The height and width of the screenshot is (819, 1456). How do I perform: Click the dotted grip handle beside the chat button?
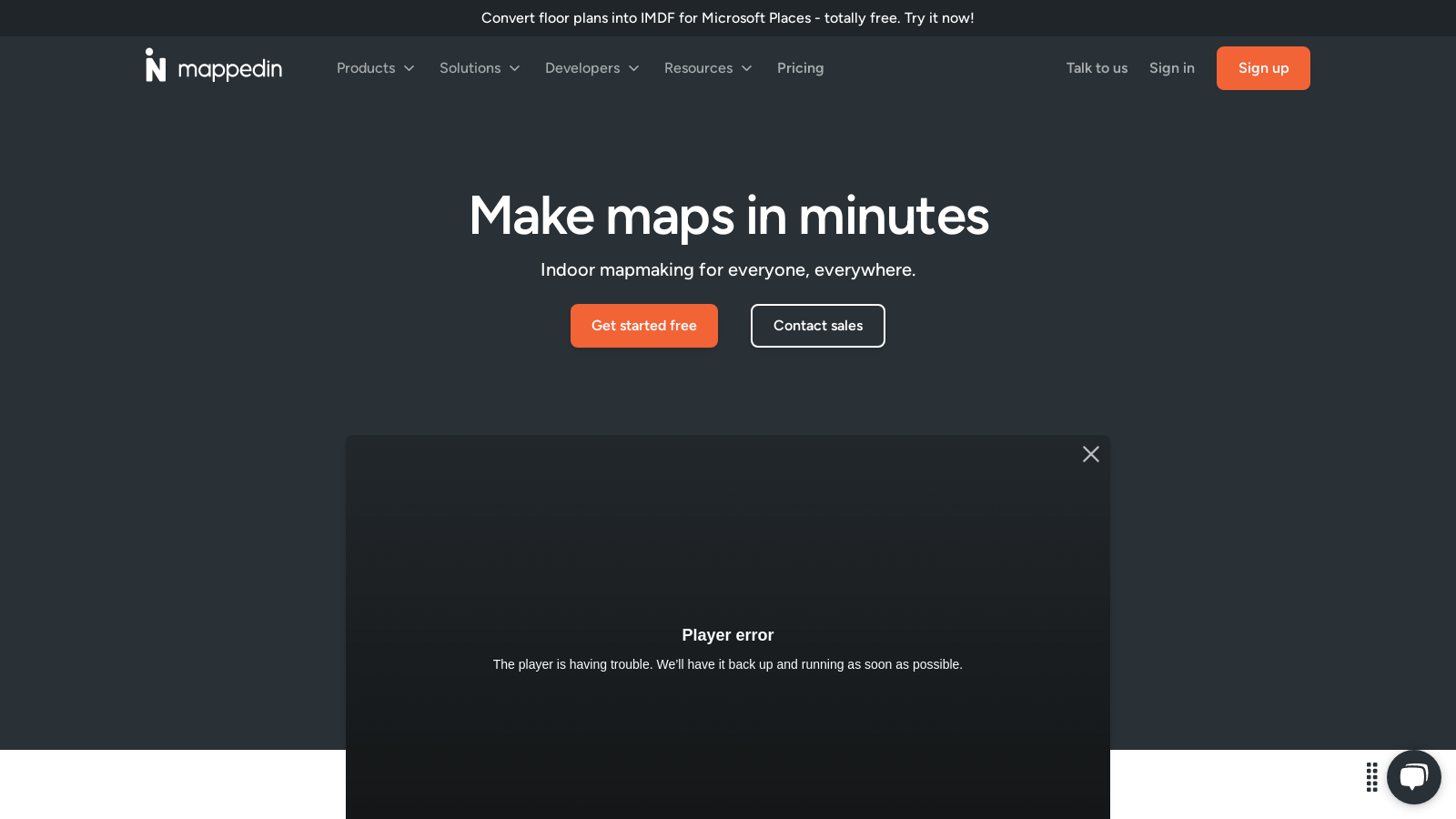click(1372, 777)
